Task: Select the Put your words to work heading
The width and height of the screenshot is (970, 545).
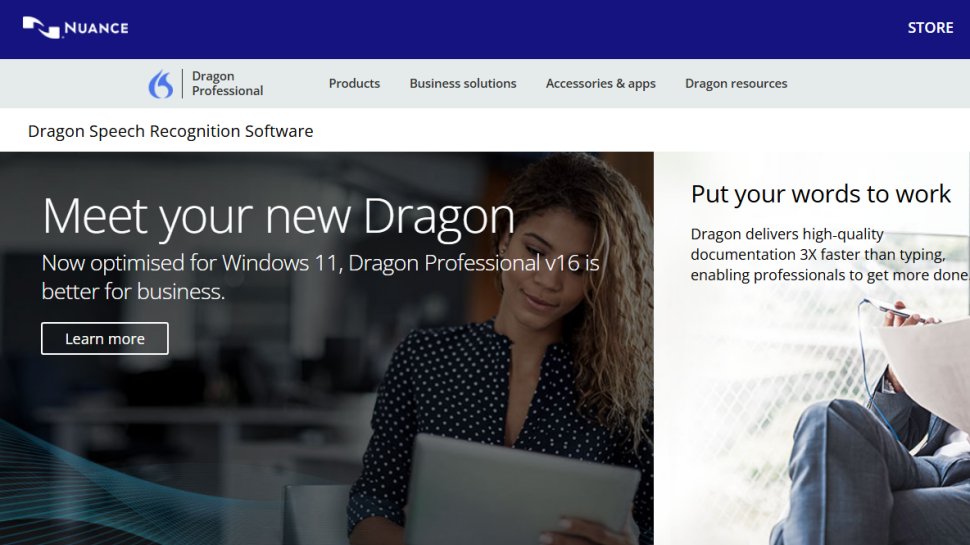Action: 820,194
